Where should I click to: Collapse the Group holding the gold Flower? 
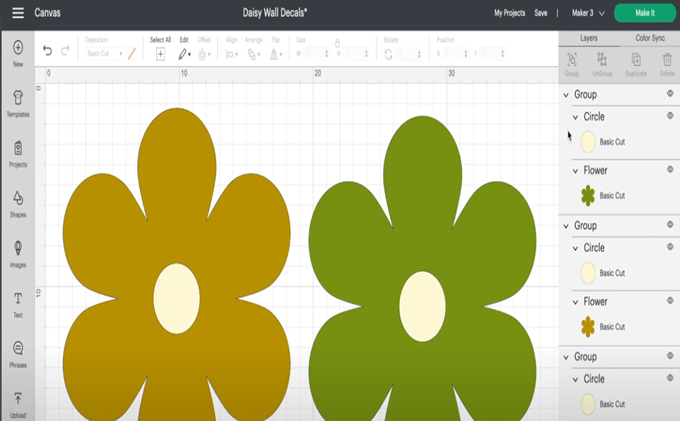click(566, 226)
